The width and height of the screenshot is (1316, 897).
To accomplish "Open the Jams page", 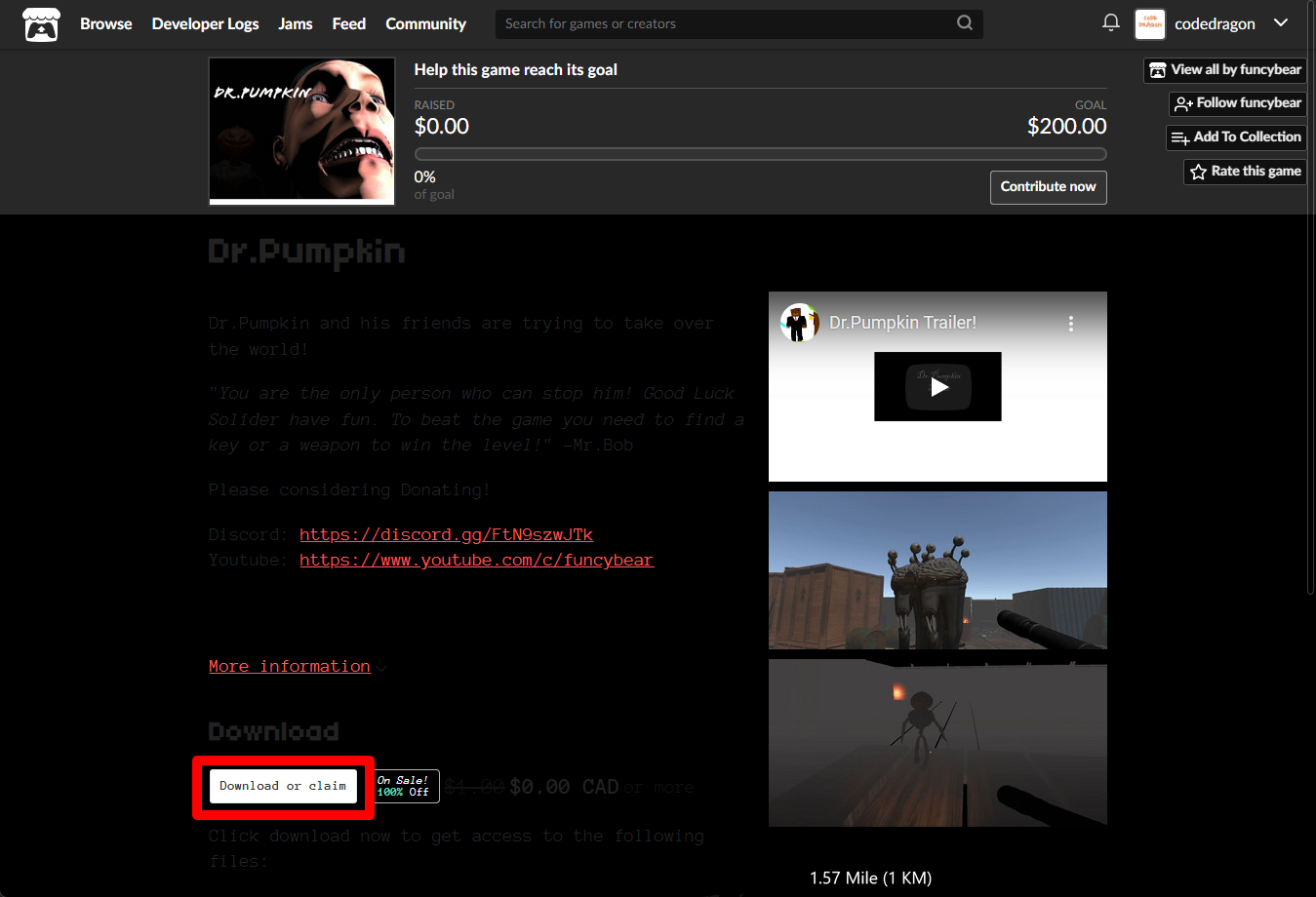I will [x=295, y=23].
